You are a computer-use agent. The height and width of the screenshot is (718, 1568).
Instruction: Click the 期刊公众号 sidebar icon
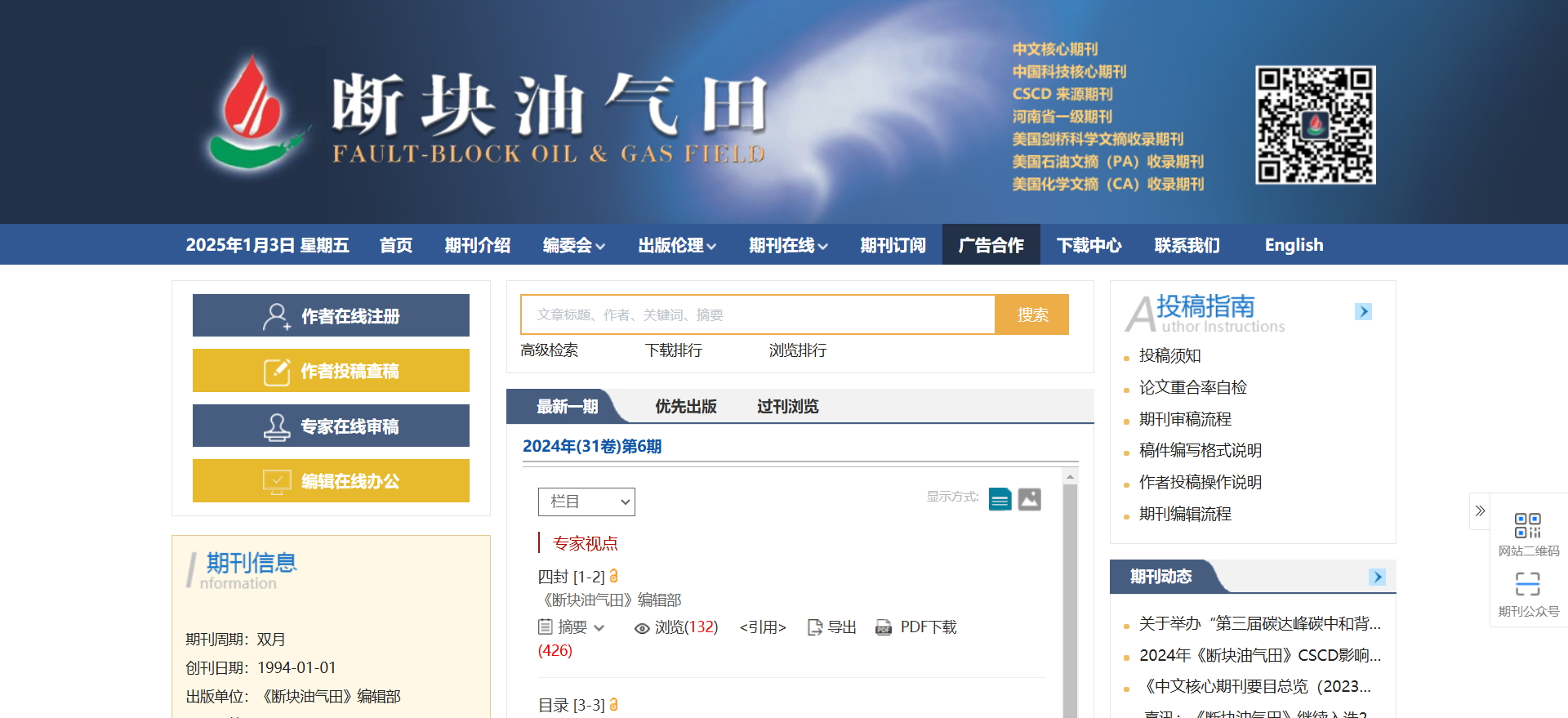(x=1527, y=584)
